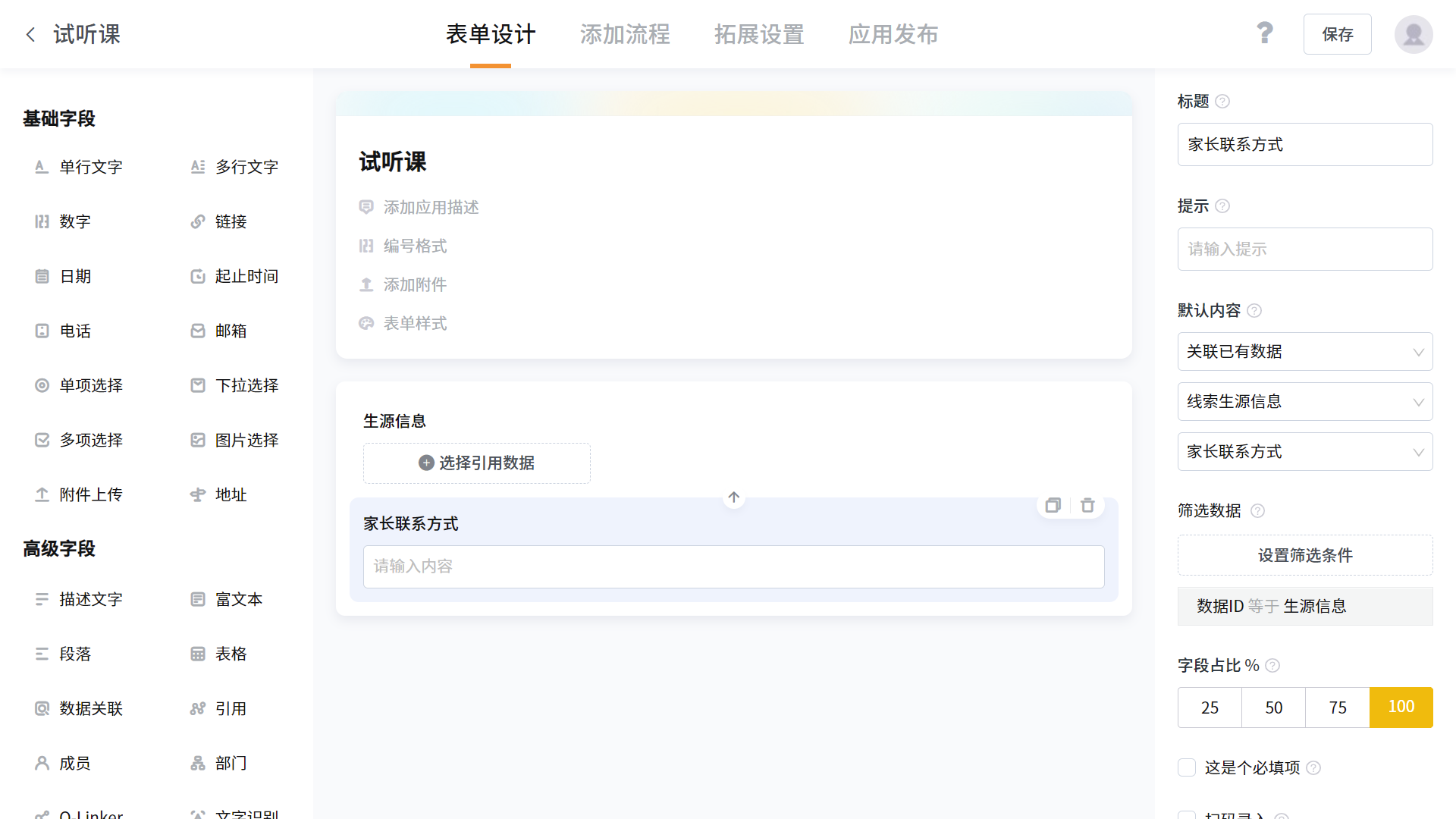Click the 提示 input field
Viewport: 1456px width, 819px height.
1304,249
